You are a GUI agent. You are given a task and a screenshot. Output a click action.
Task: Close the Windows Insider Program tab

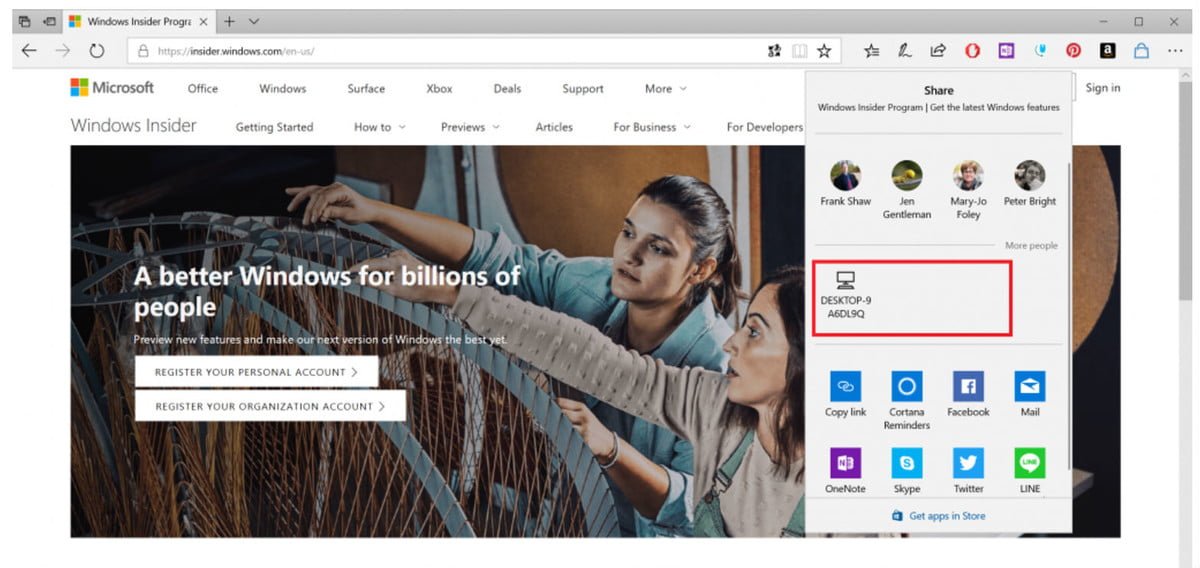pos(203,21)
